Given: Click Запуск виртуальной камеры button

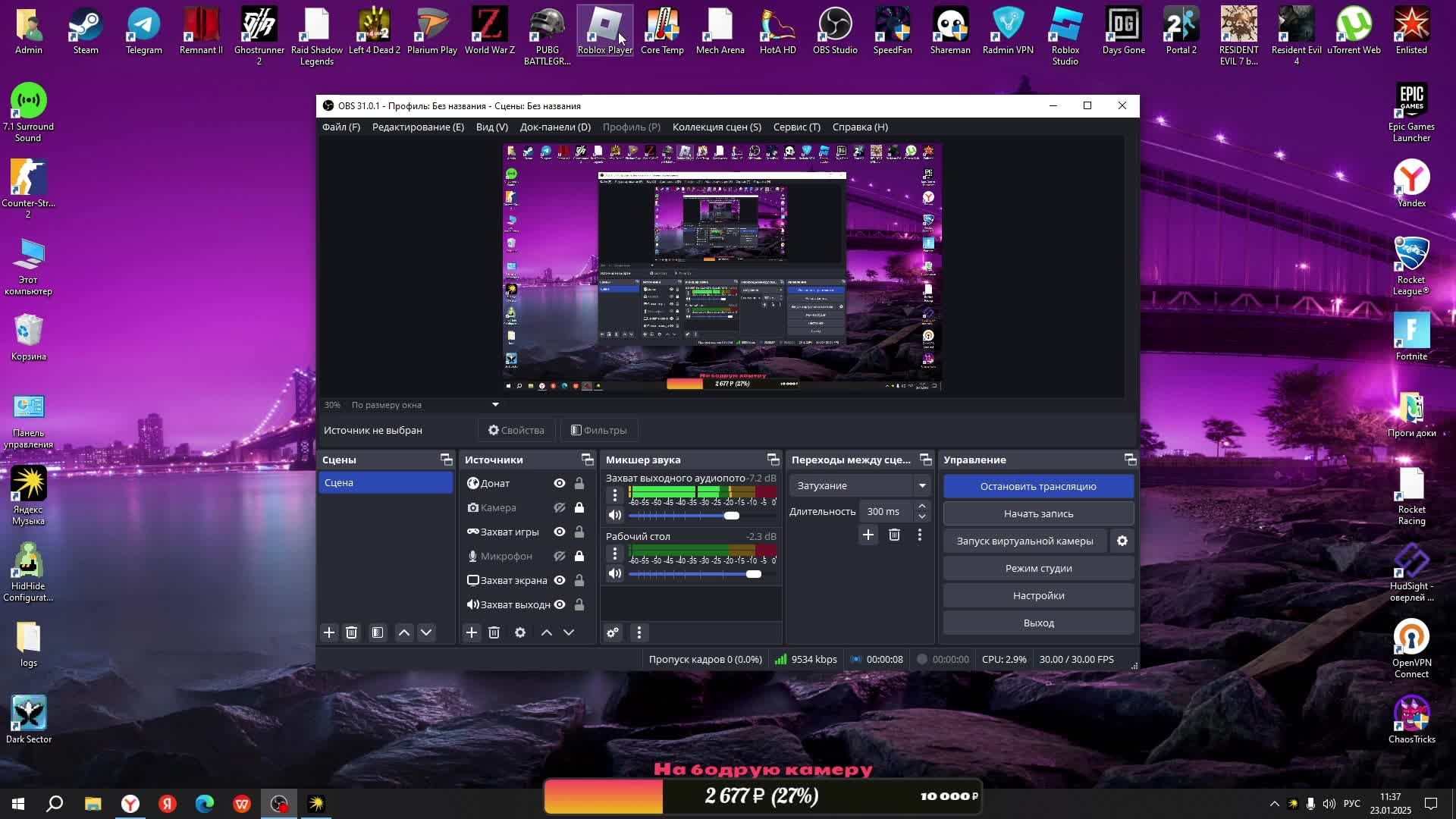Looking at the screenshot, I should coord(1025,541).
